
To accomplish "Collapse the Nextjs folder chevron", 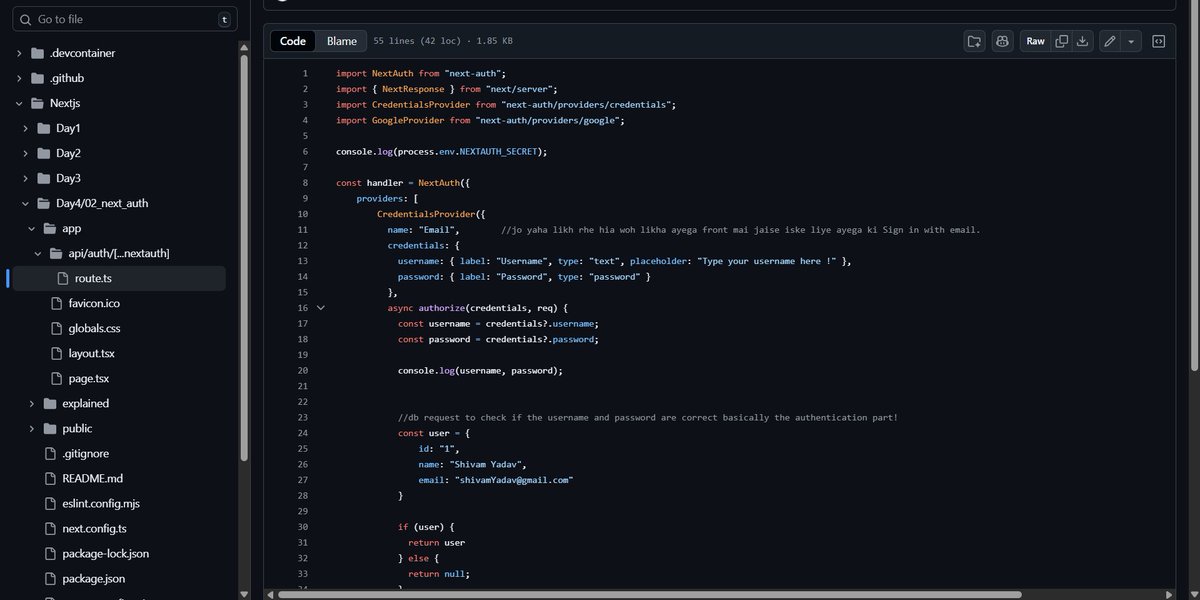I will 19,103.
